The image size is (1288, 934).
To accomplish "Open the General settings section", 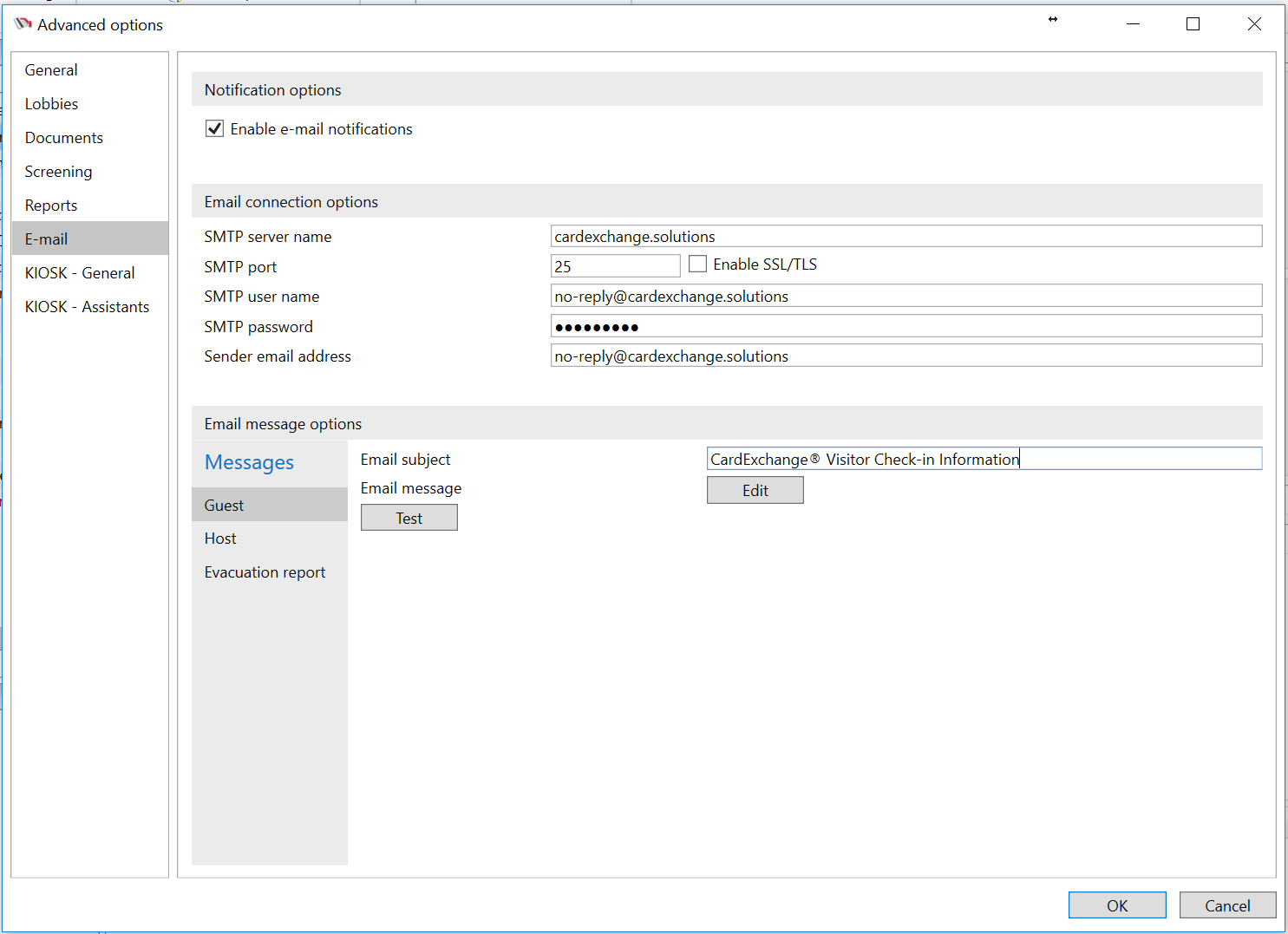I will pos(90,70).
